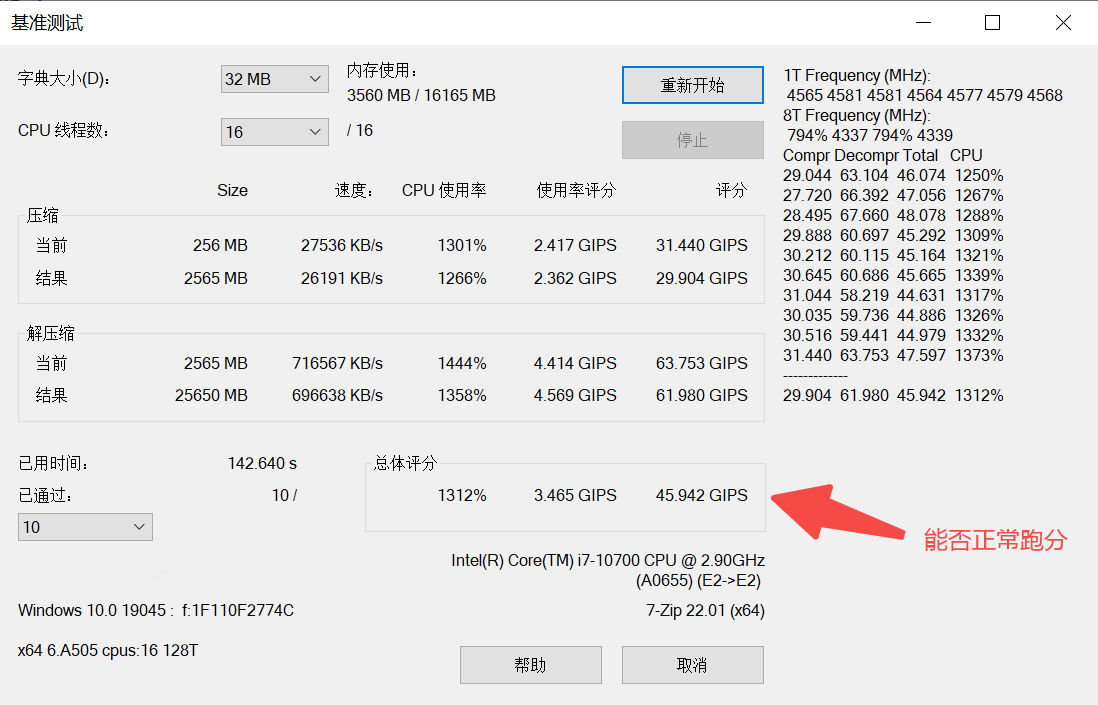The image size is (1098, 705).
Task: Click the 取消 cancel button
Action: coord(693,665)
